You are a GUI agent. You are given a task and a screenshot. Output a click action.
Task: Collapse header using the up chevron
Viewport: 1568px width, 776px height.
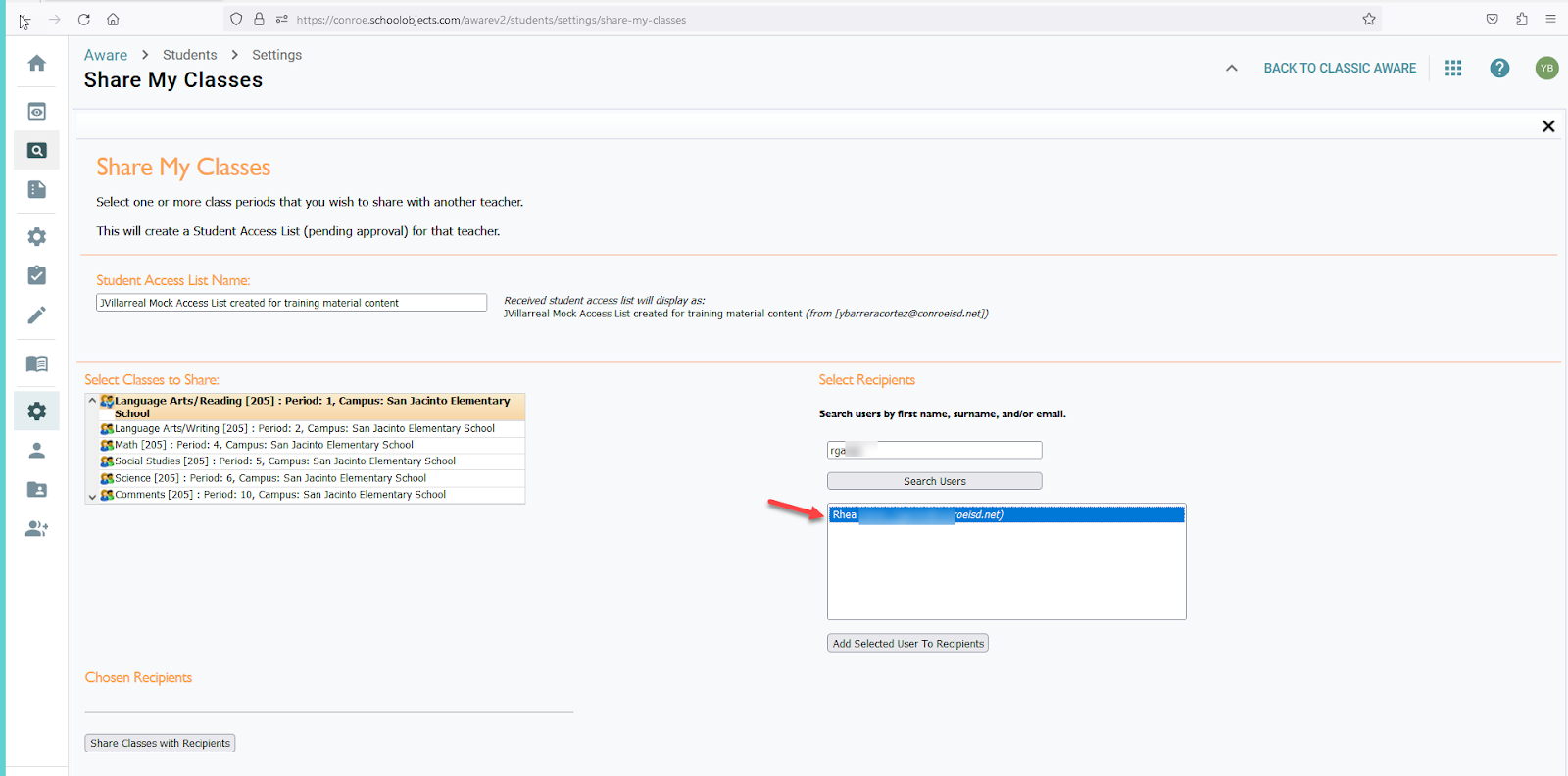tap(1232, 68)
